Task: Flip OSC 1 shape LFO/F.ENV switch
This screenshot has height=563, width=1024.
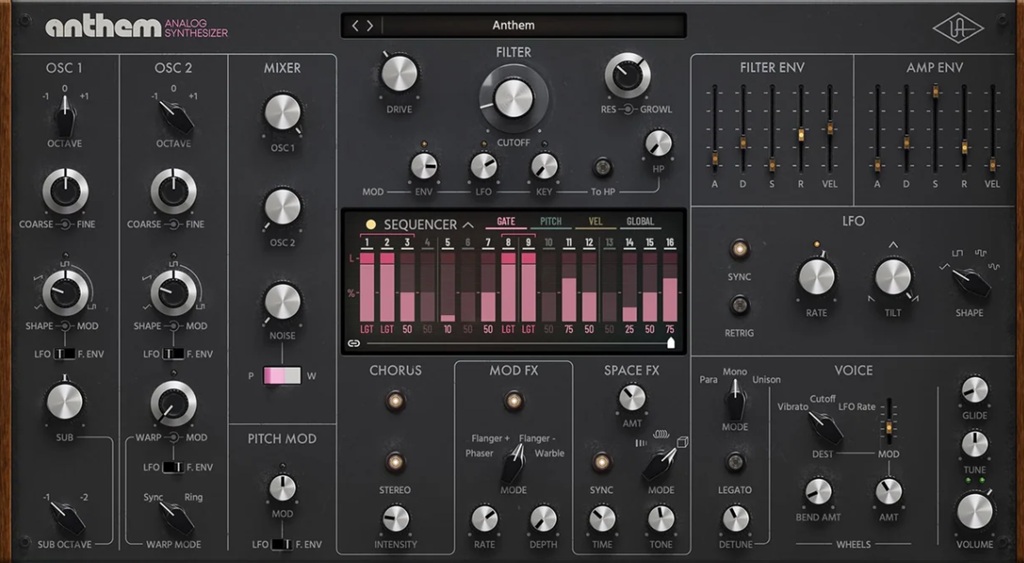Action: pyautogui.click(x=64, y=354)
